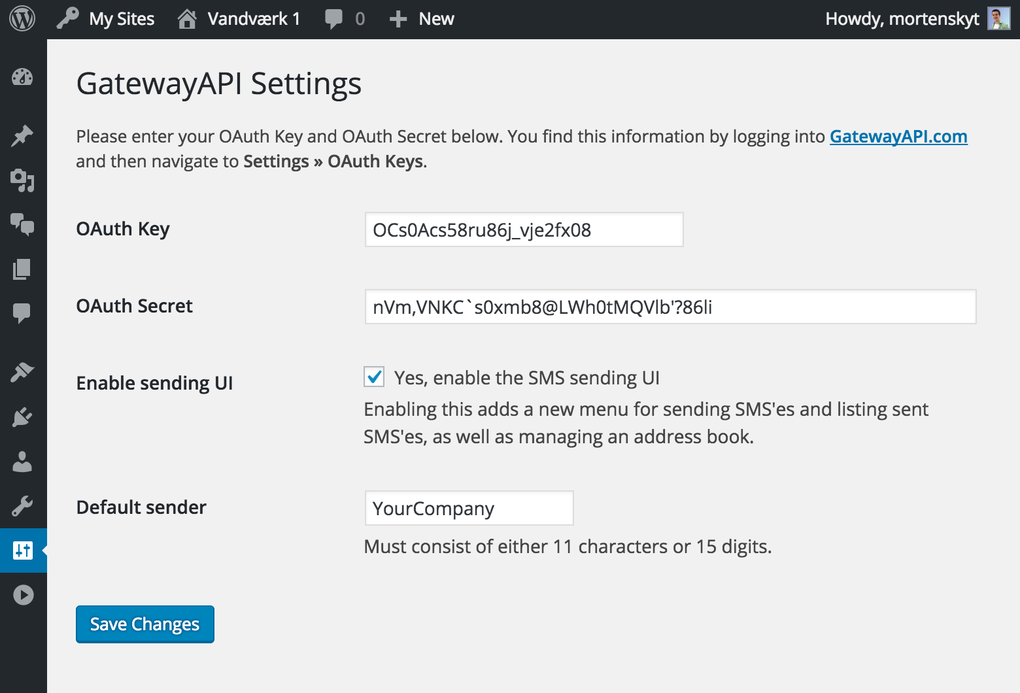Open Tools using the wrench icon
1020x693 pixels.
point(22,505)
